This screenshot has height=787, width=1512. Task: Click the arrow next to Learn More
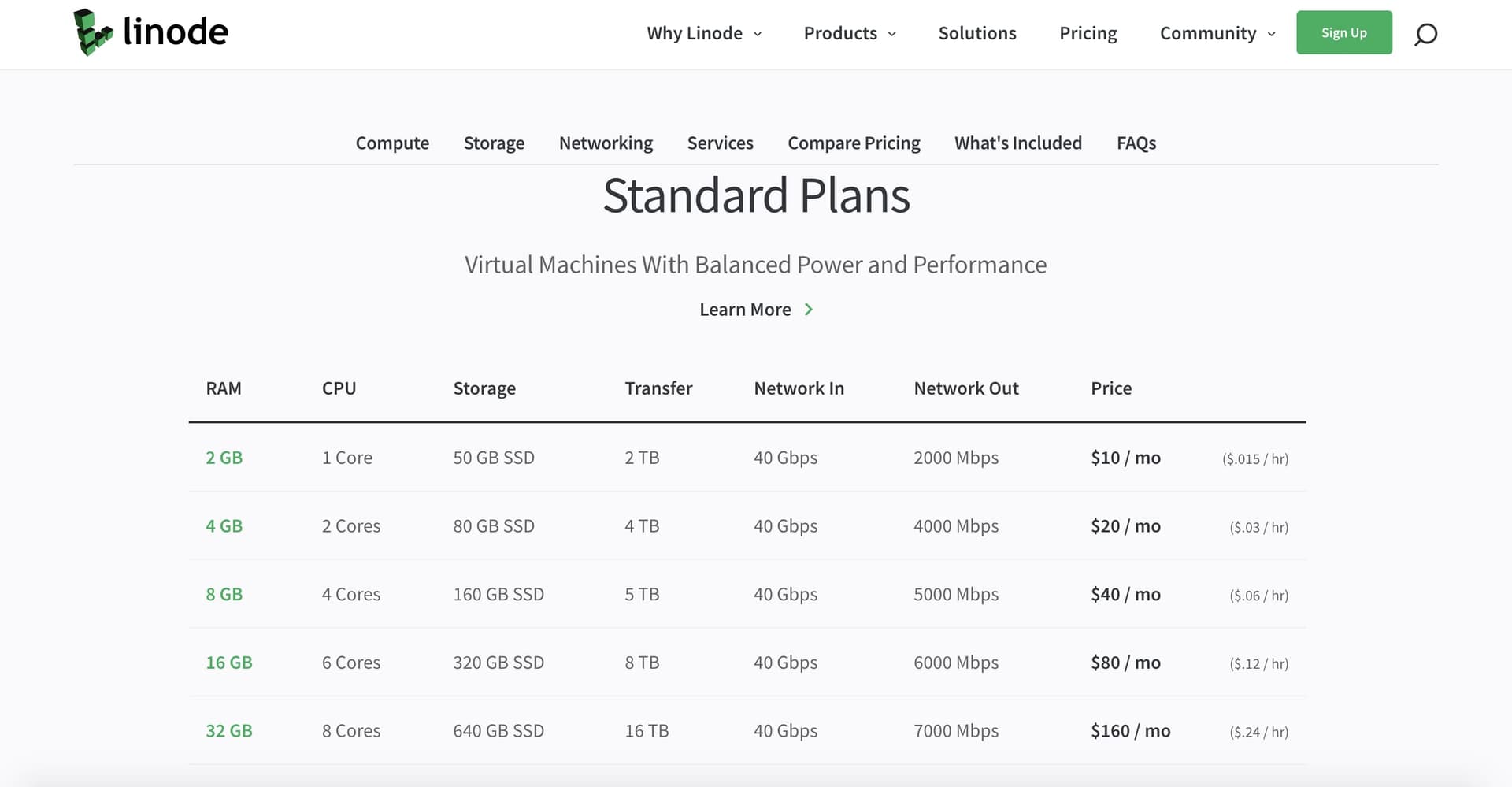808,310
